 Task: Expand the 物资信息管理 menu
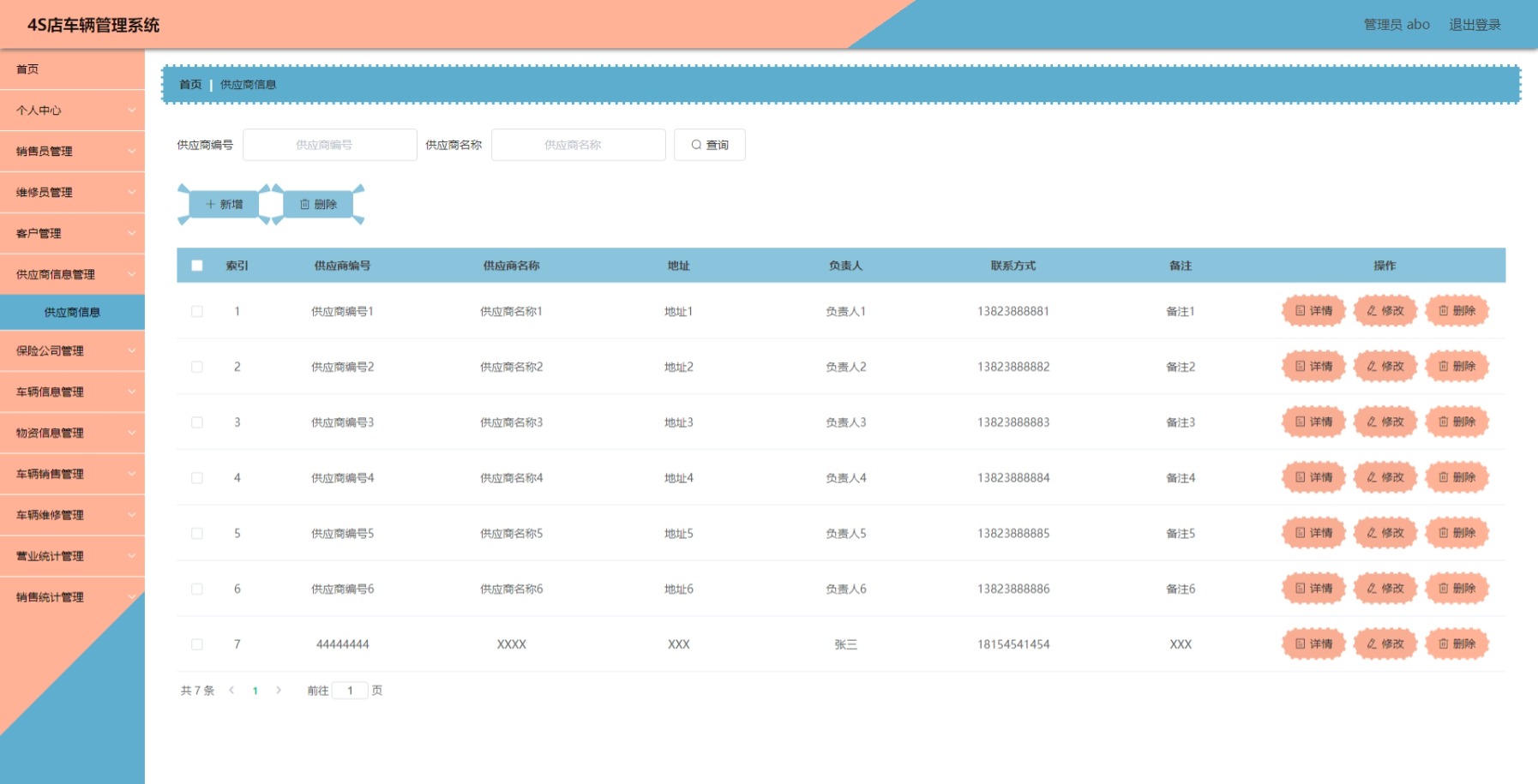pyautogui.click(x=72, y=434)
